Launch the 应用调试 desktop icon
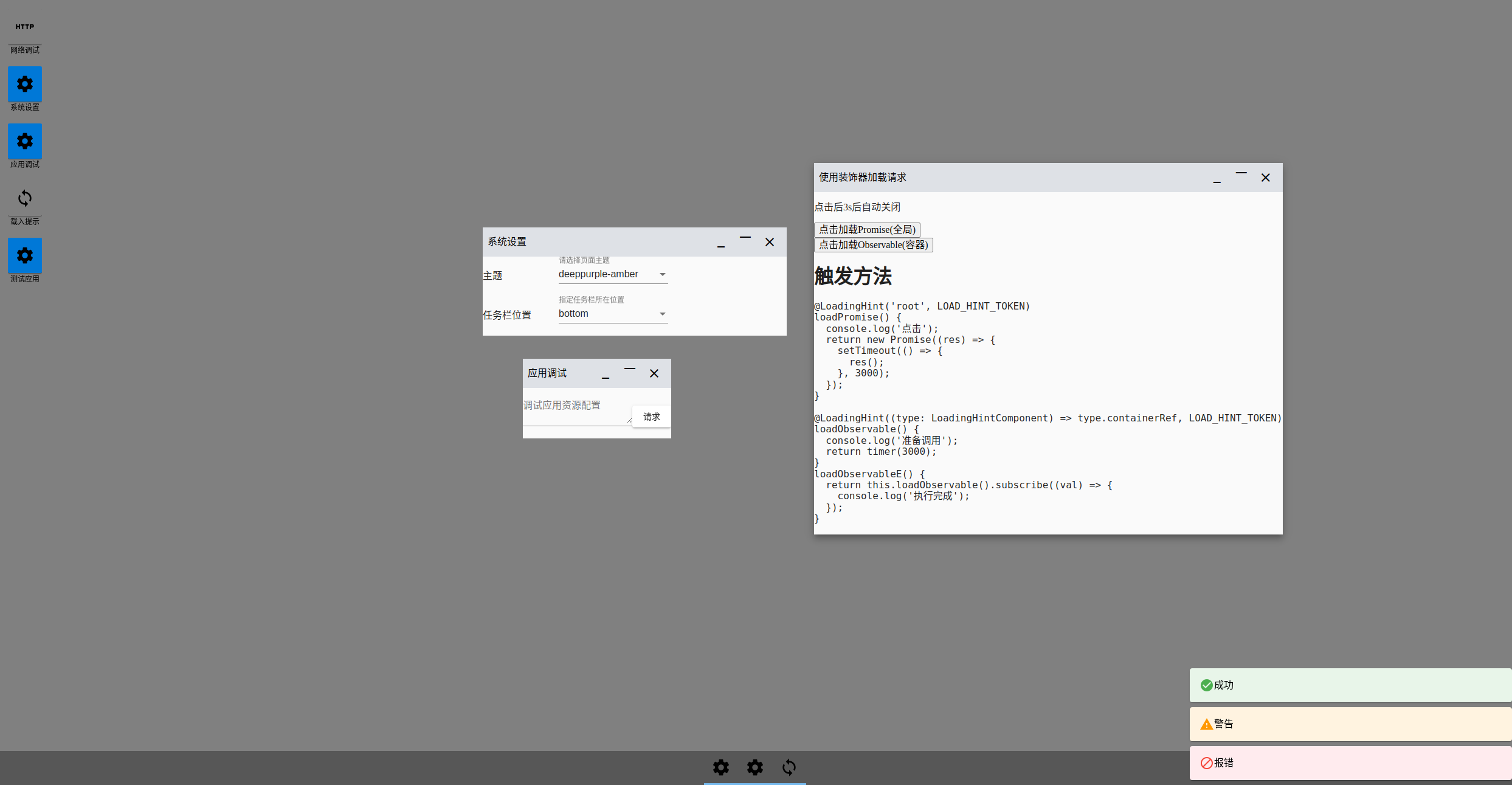The width and height of the screenshot is (1512, 785). [25, 141]
